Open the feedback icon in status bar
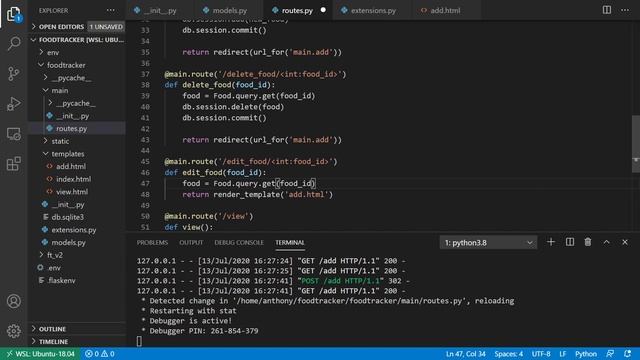The height and width of the screenshot is (360, 640). [610, 354]
